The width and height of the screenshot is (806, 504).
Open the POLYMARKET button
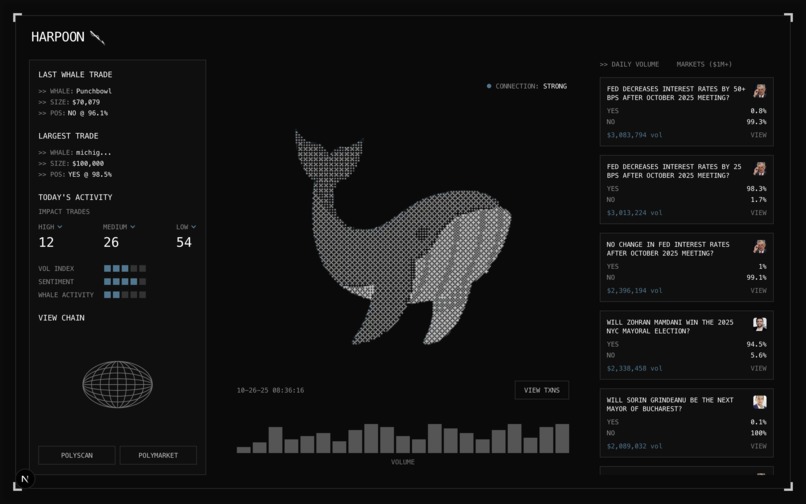pos(158,455)
